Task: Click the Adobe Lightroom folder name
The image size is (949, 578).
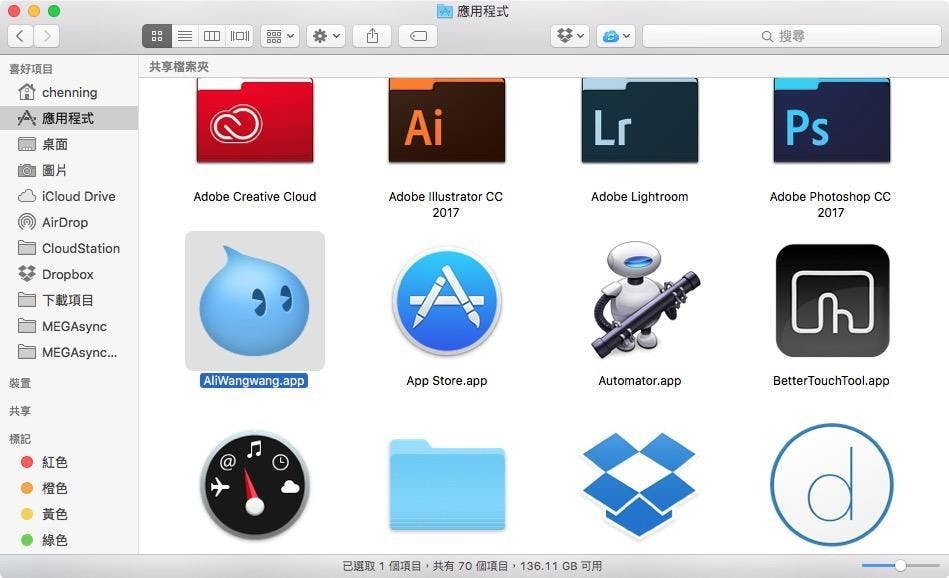Action: click(x=640, y=197)
